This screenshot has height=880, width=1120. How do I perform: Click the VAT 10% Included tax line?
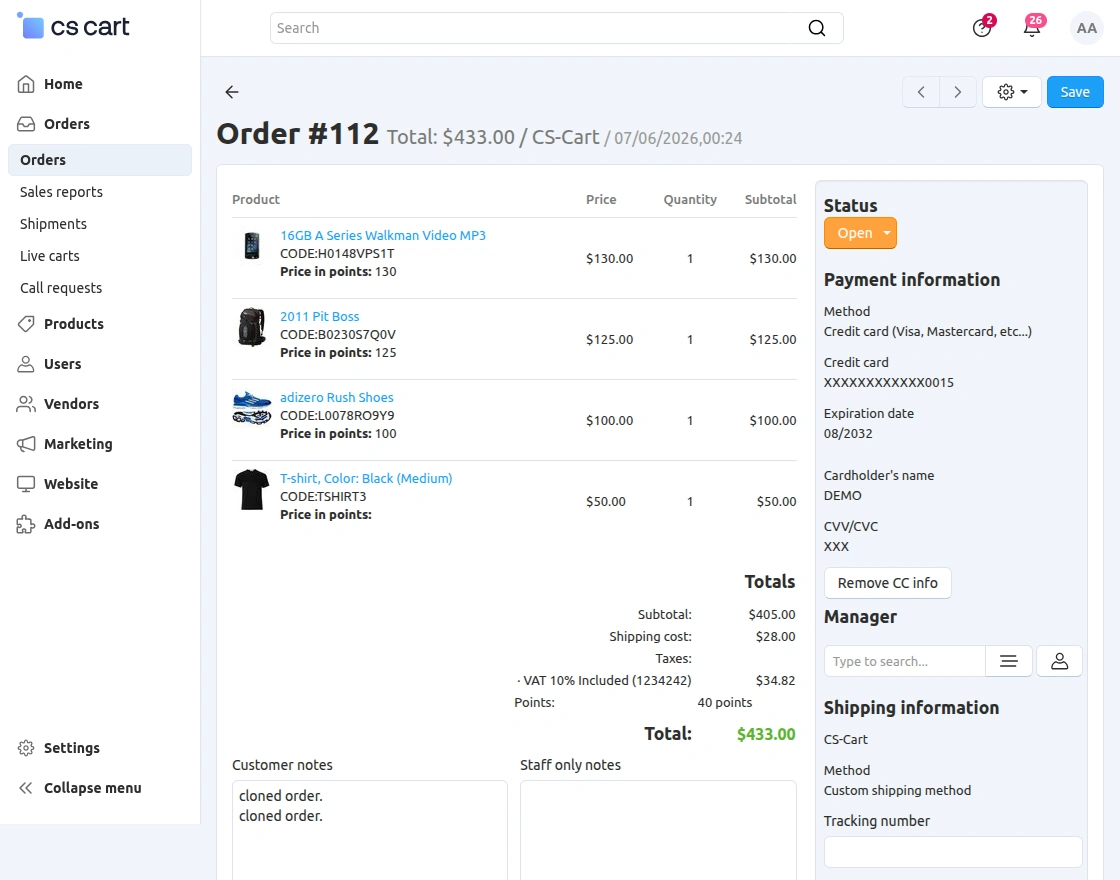coord(604,681)
